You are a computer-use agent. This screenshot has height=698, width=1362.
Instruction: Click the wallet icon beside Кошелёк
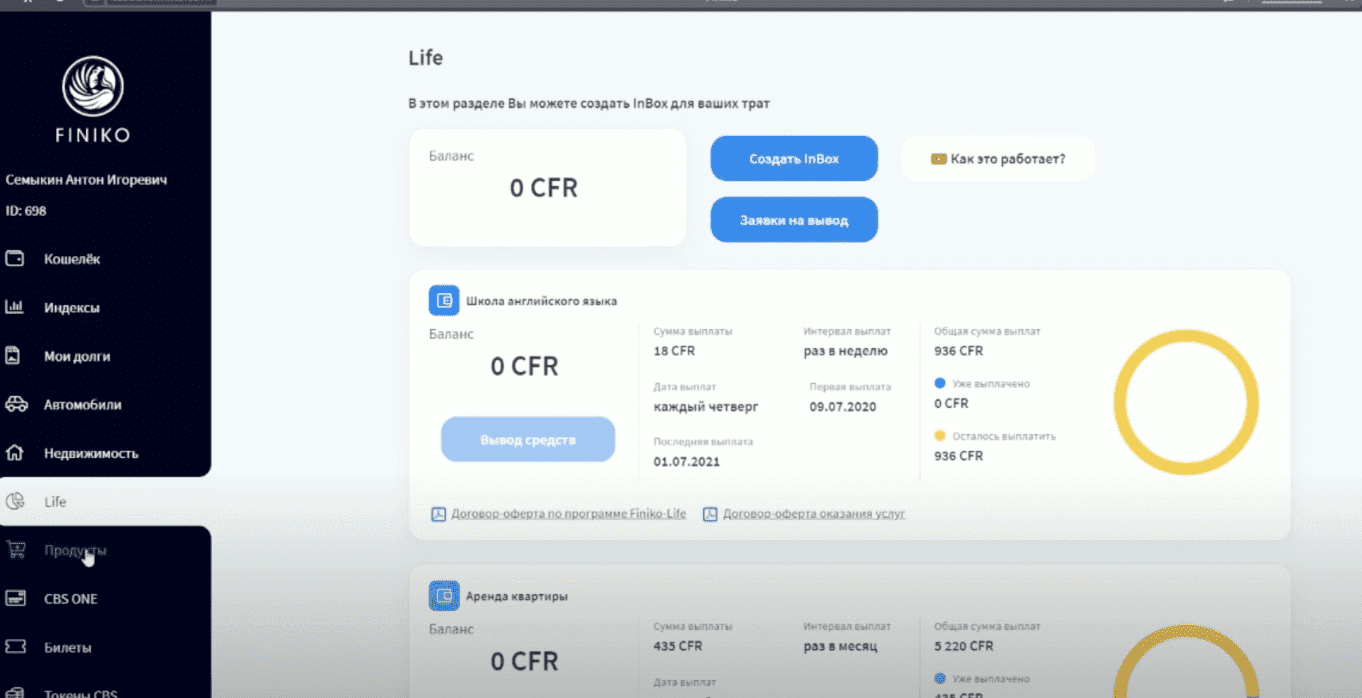tap(15, 259)
